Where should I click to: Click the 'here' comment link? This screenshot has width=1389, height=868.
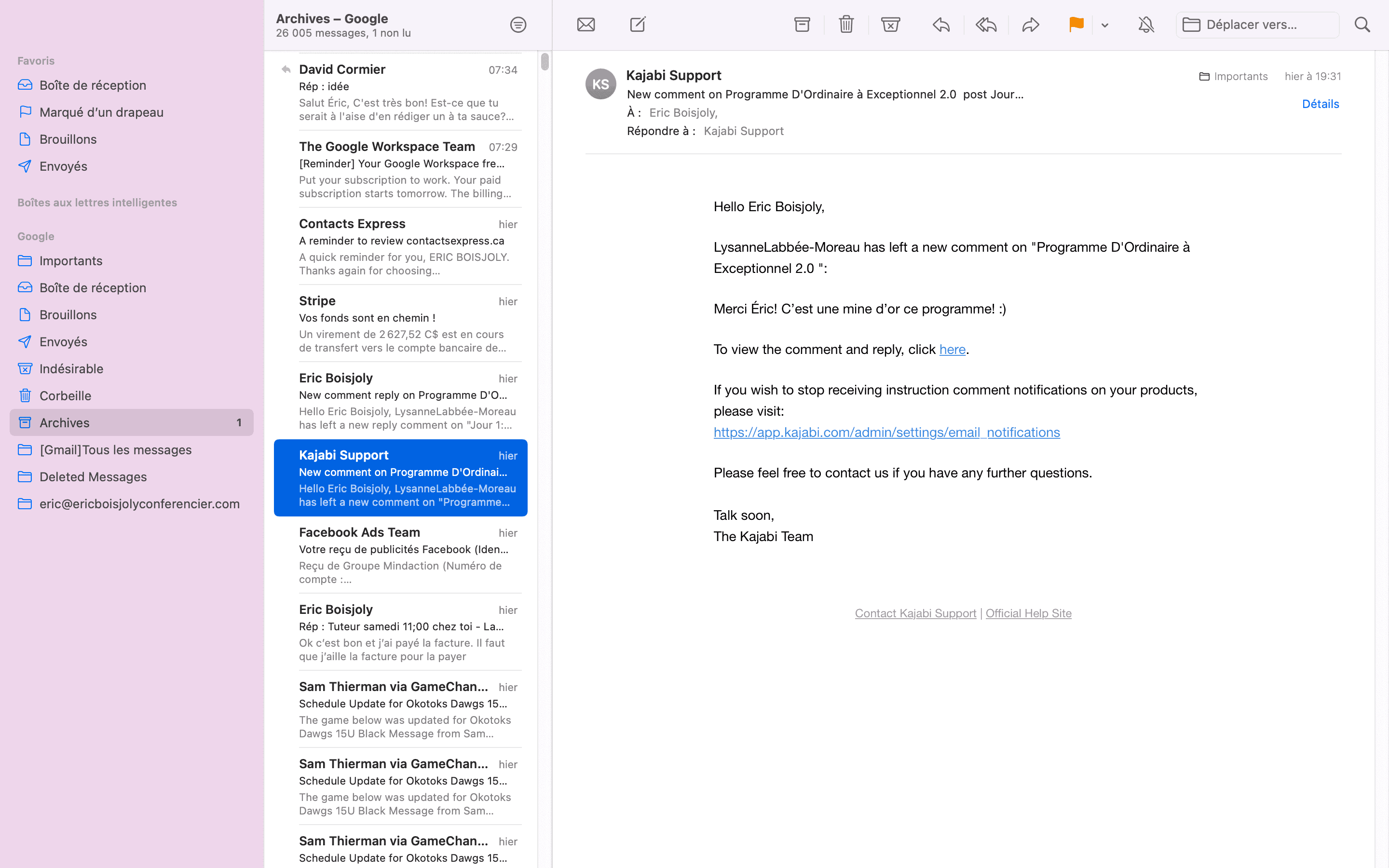click(x=952, y=350)
